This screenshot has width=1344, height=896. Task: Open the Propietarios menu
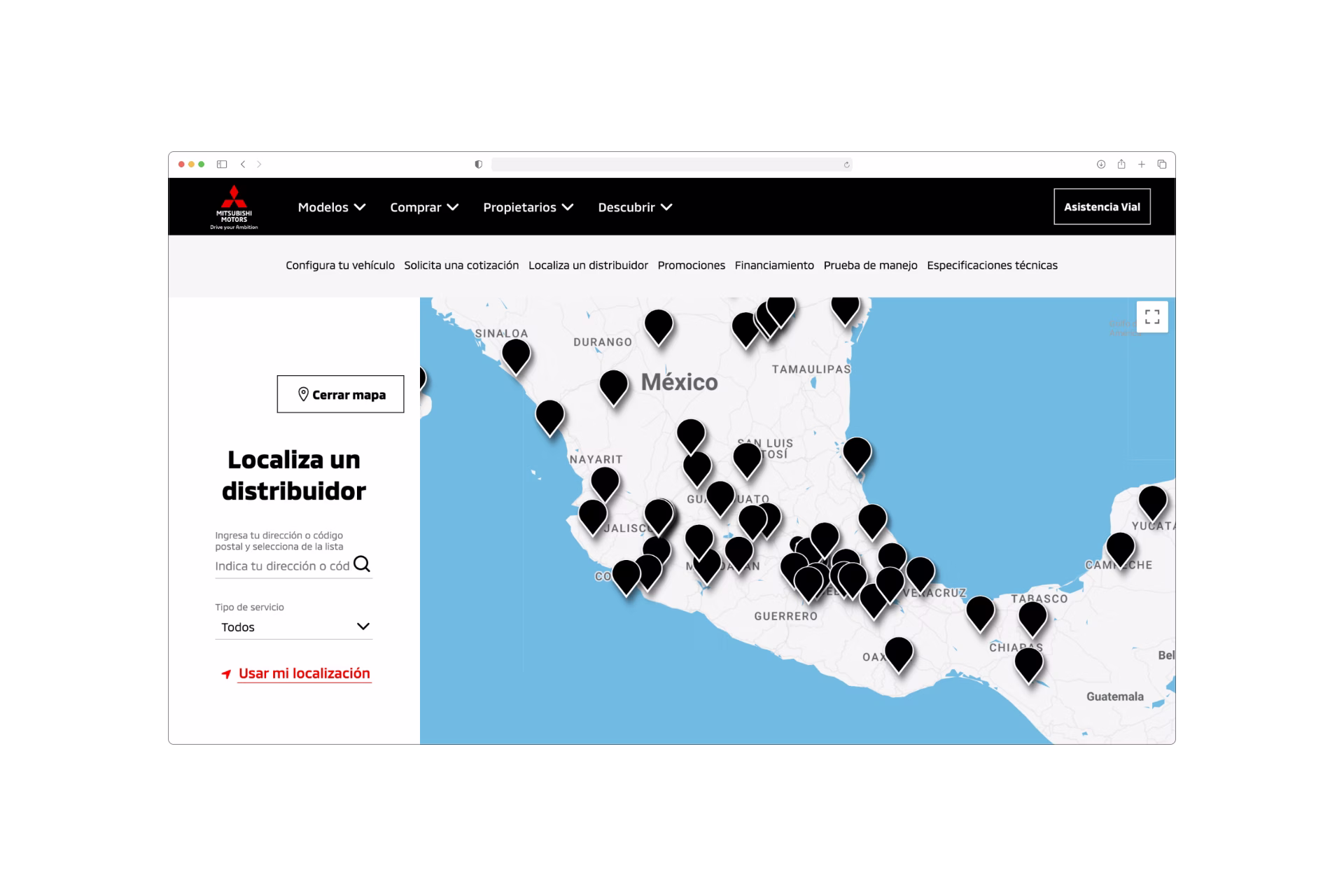click(x=528, y=207)
